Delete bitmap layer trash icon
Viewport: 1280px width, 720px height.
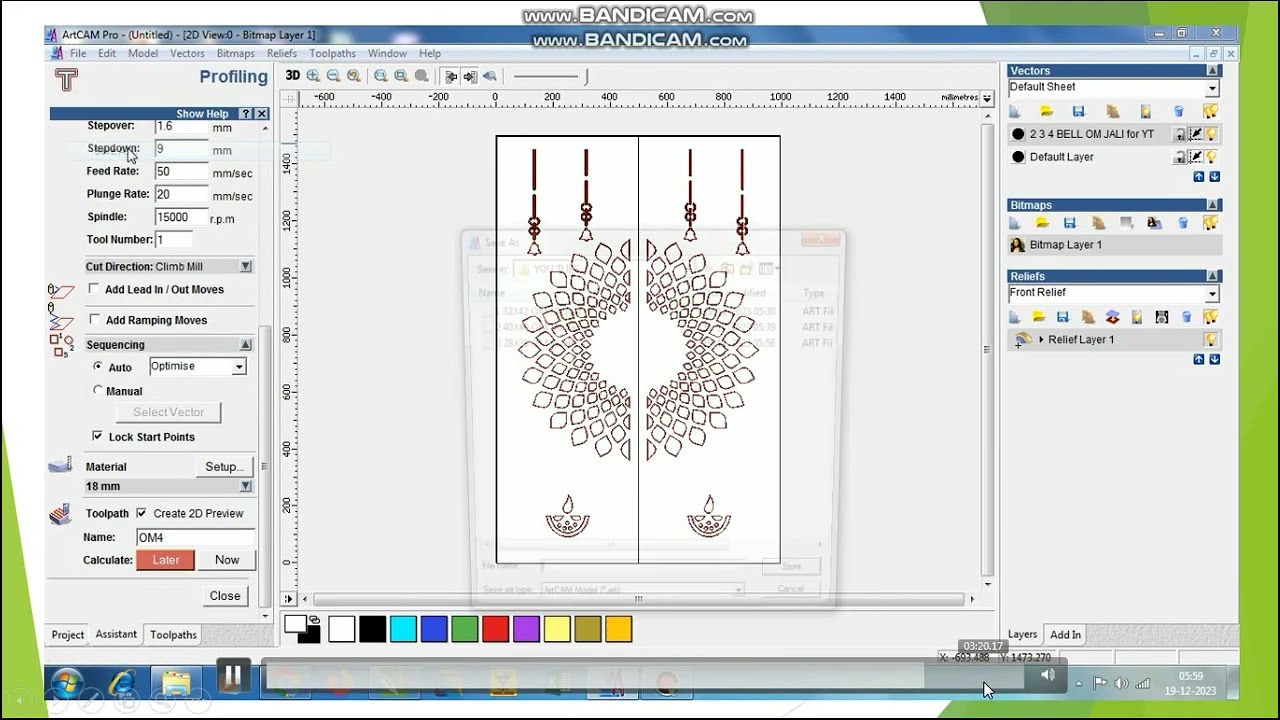[1183, 223]
